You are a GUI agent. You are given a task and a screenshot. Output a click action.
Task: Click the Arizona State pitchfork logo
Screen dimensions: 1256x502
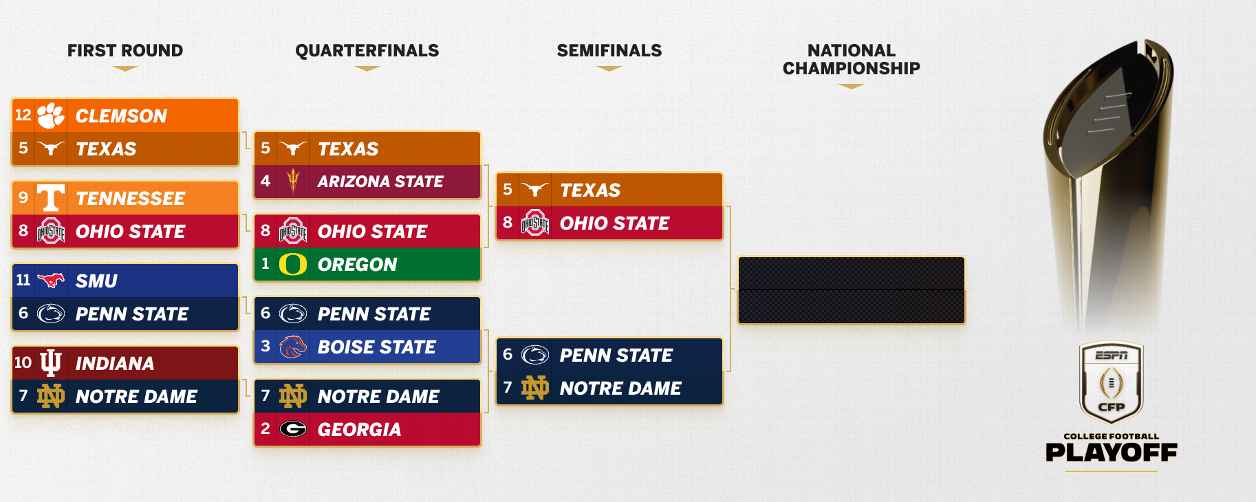[x=293, y=182]
